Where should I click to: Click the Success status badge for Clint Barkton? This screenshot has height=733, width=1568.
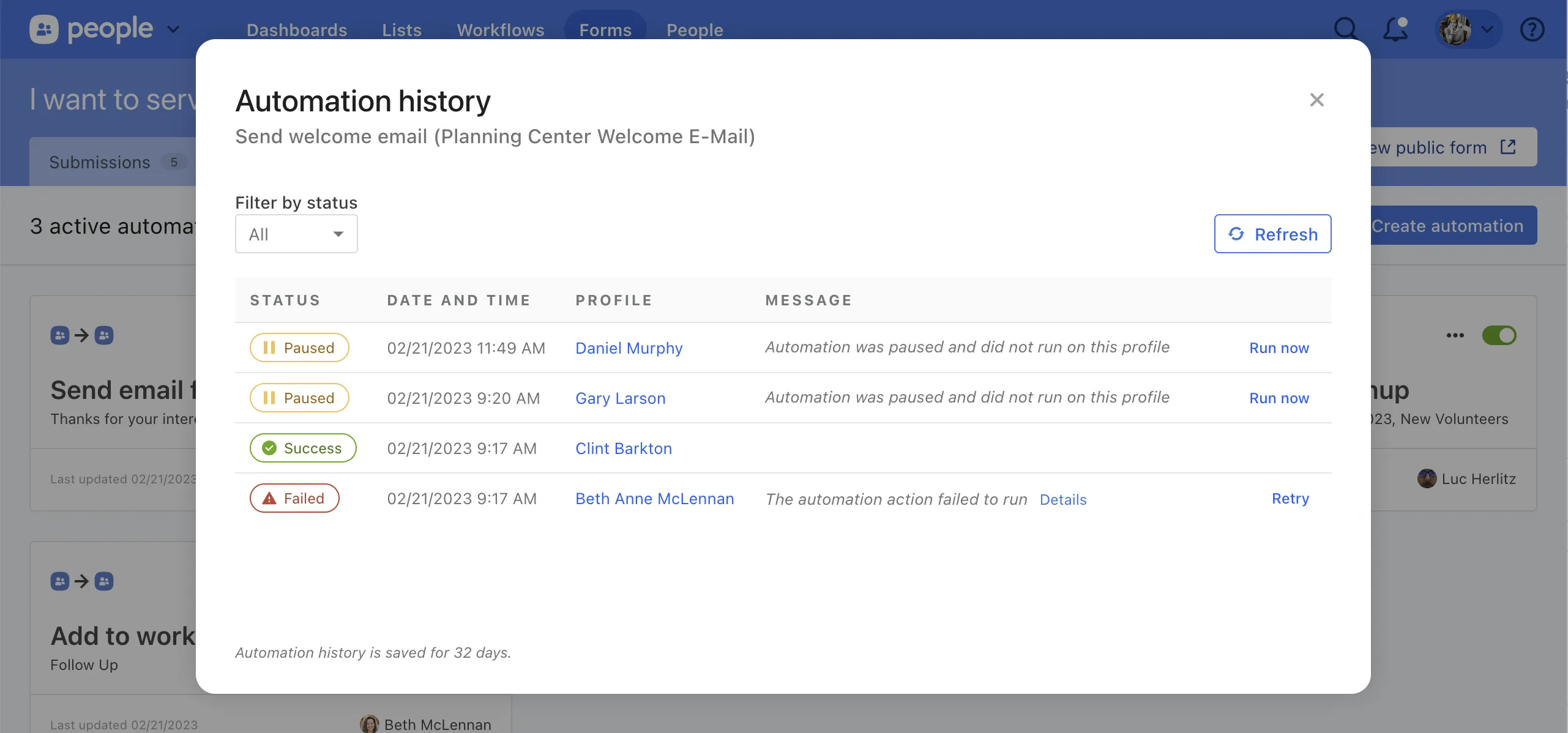[303, 447]
